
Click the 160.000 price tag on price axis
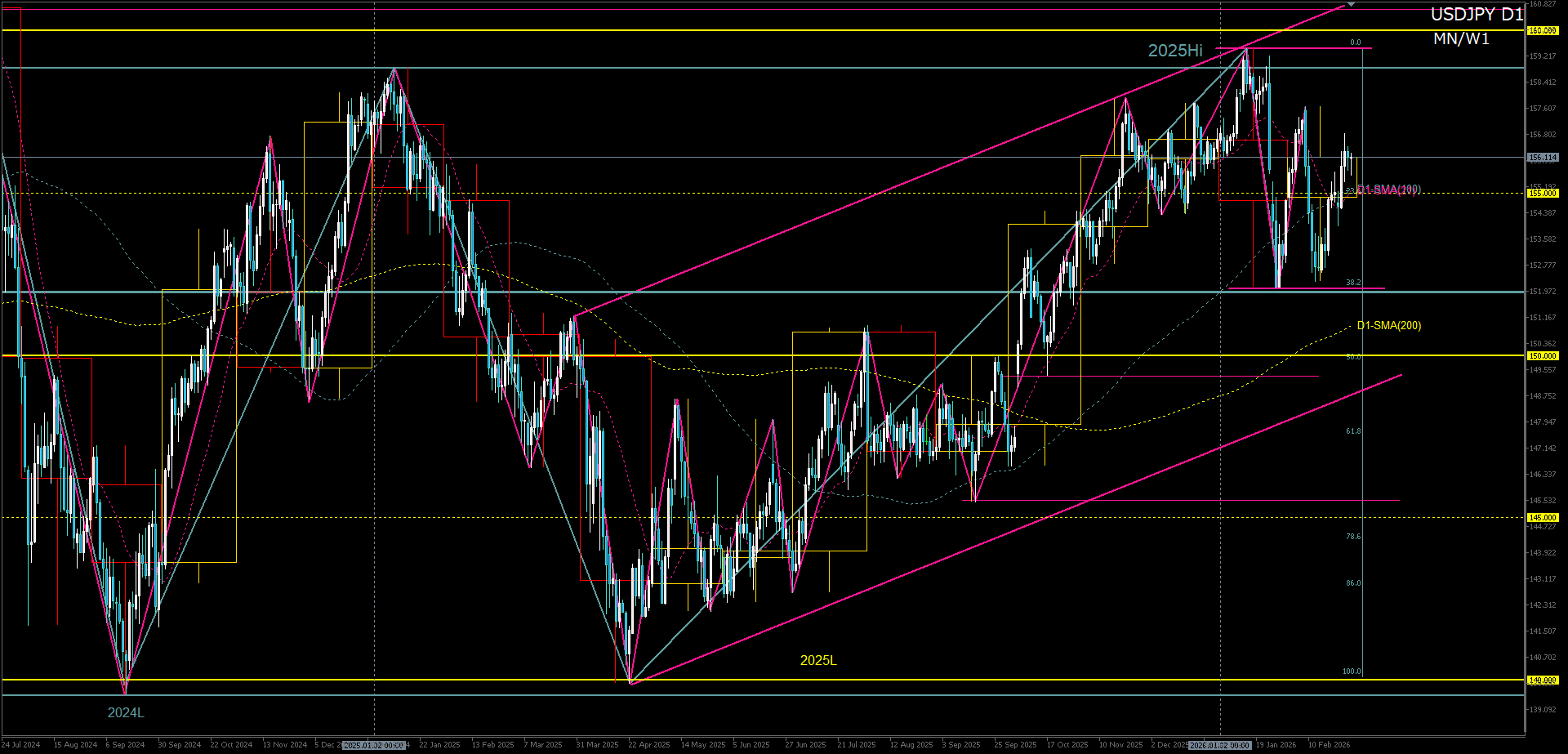coord(1542,31)
